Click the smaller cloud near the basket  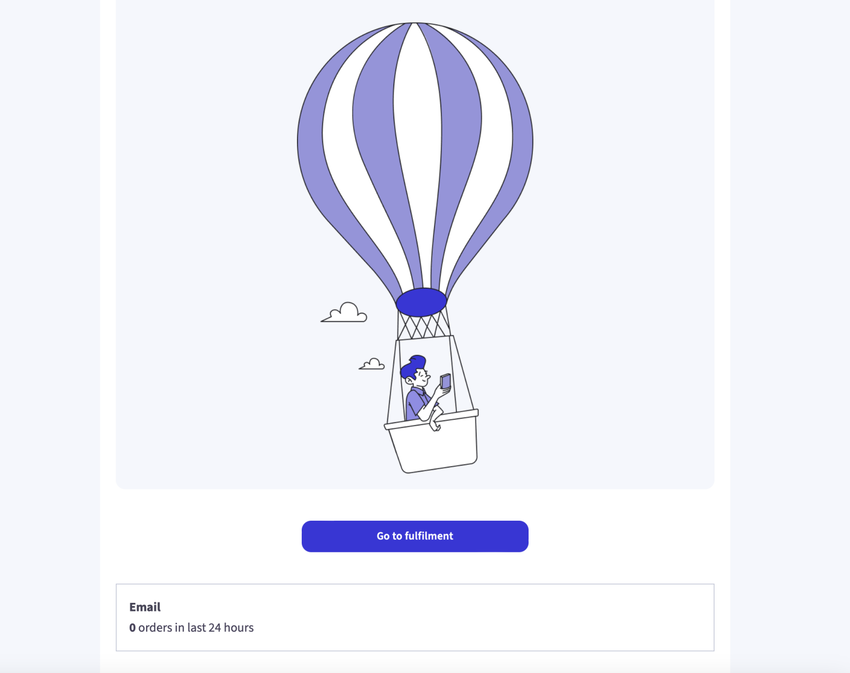click(372, 364)
